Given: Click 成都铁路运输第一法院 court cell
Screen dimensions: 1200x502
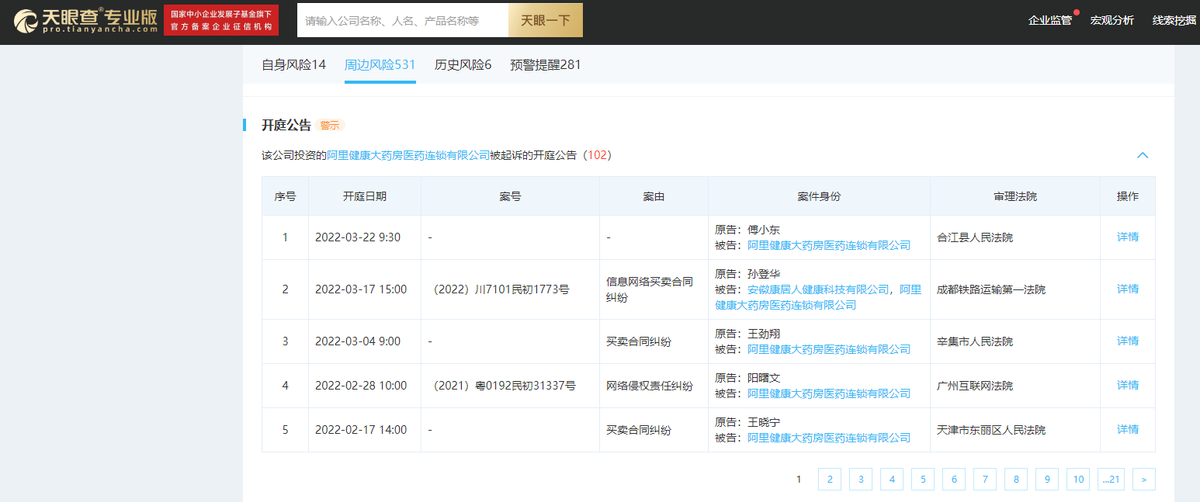Looking at the screenshot, I should 991,289.
